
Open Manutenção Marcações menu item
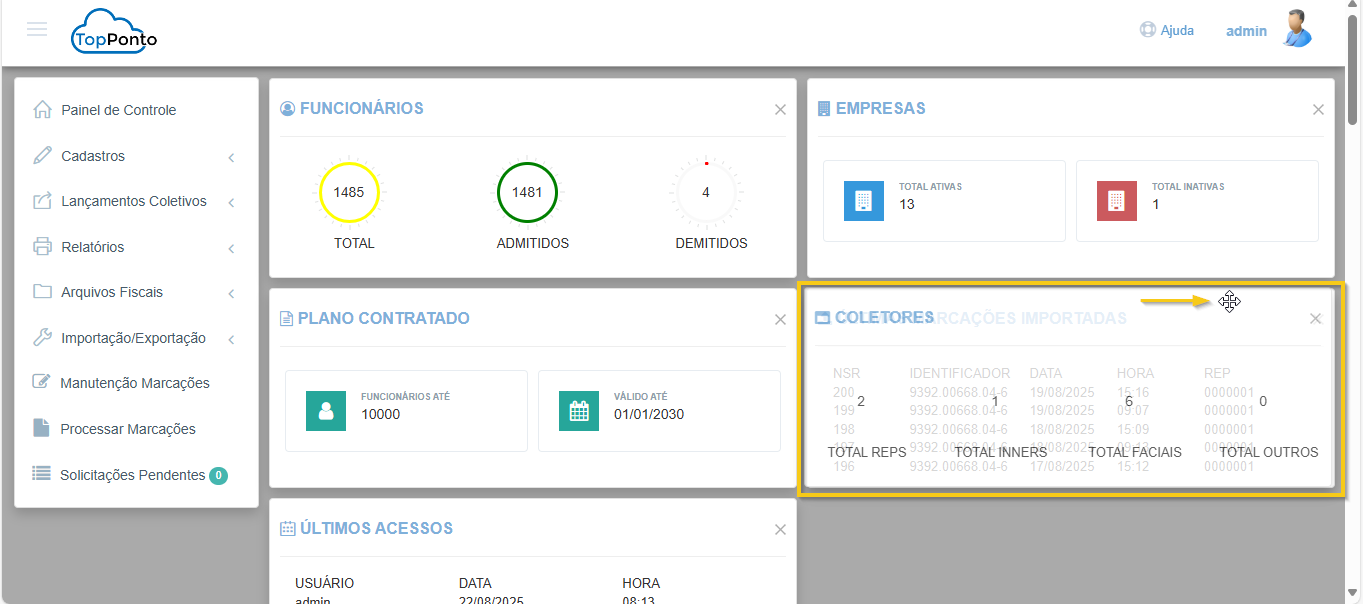(x=134, y=383)
